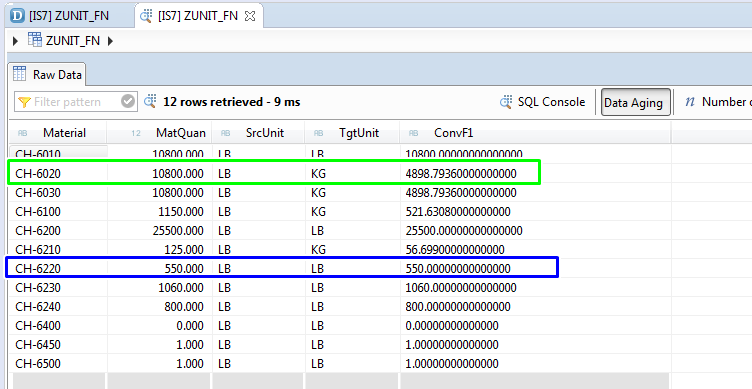Click the refresh icon beside rows retrieved
Image resolution: width=752 pixels, height=389 pixels.
click(150, 101)
